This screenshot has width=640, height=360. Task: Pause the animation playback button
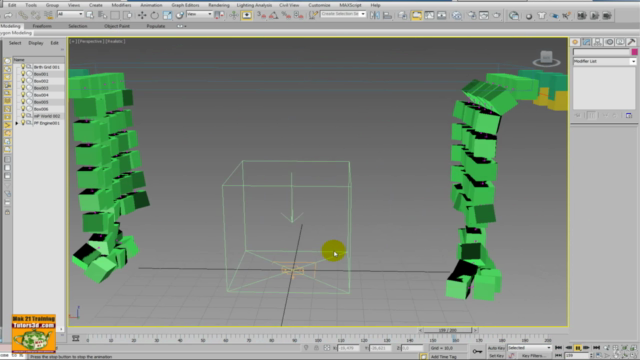(578, 348)
